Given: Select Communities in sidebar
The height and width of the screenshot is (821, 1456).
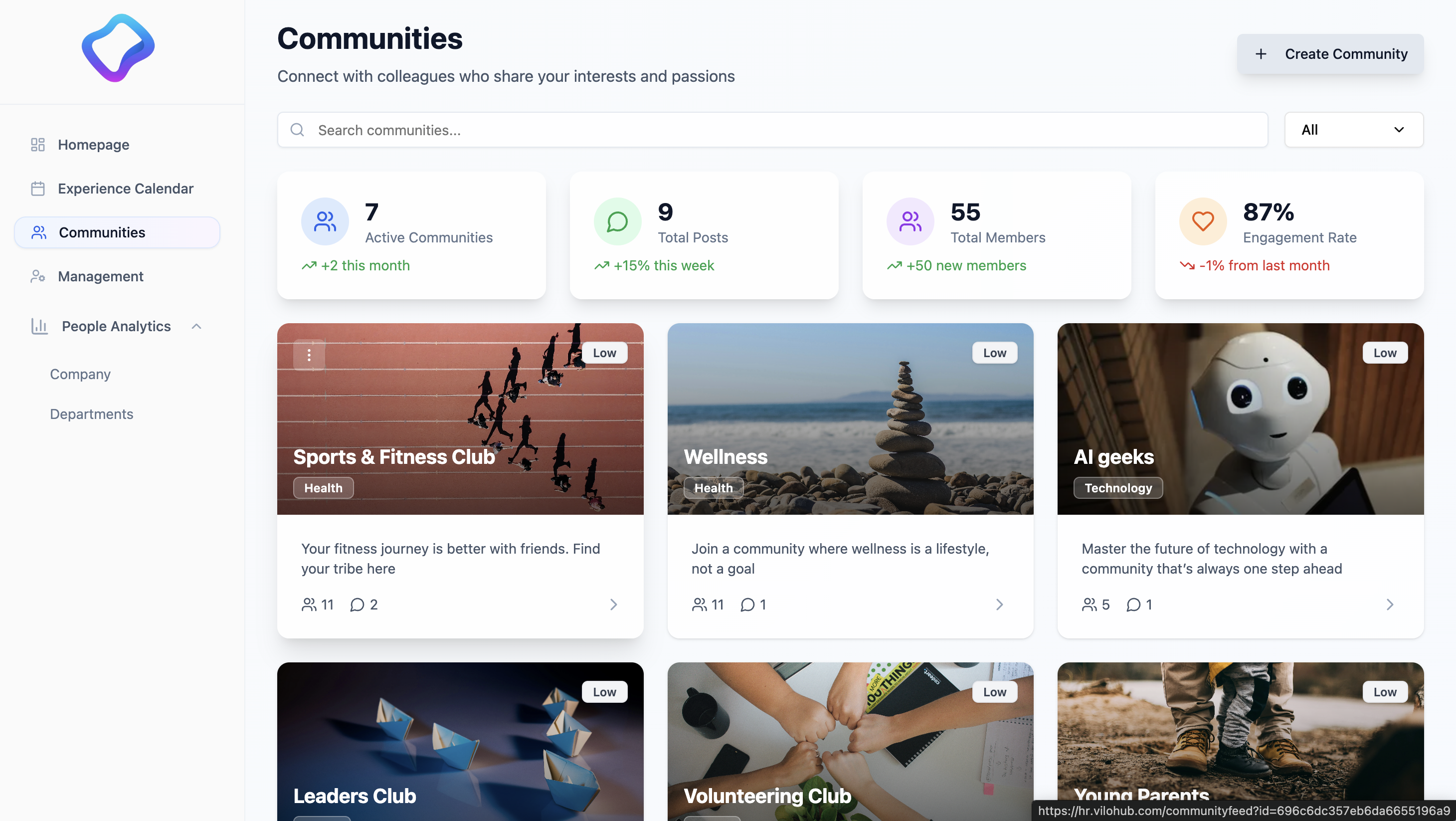Looking at the screenshot, I should [117, 232].
